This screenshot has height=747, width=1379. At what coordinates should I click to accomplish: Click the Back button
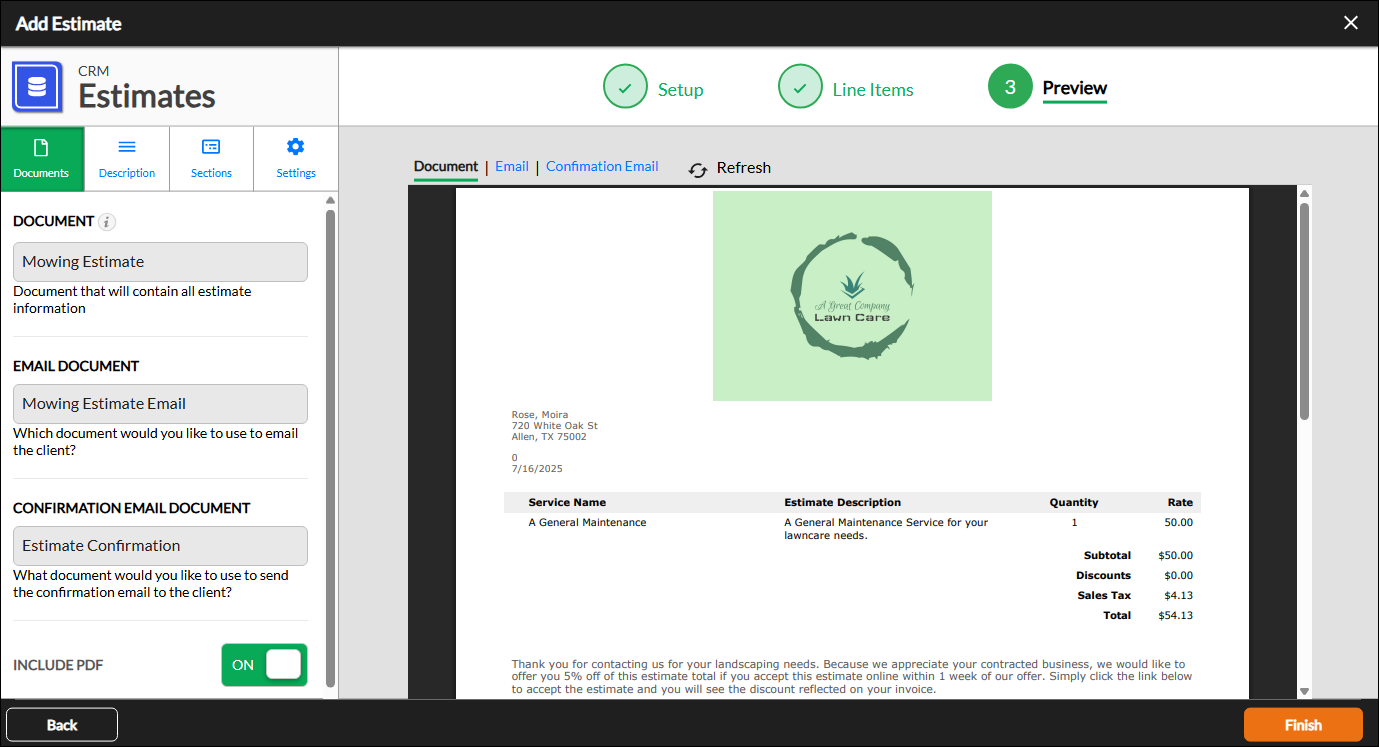[x=62, y=725]
